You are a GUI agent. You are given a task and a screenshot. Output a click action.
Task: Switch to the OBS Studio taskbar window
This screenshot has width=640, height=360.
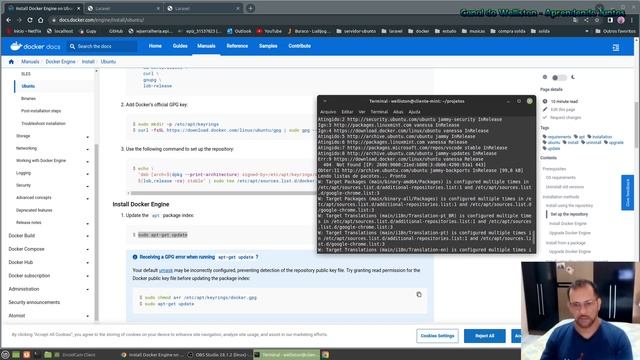(218, 355)
